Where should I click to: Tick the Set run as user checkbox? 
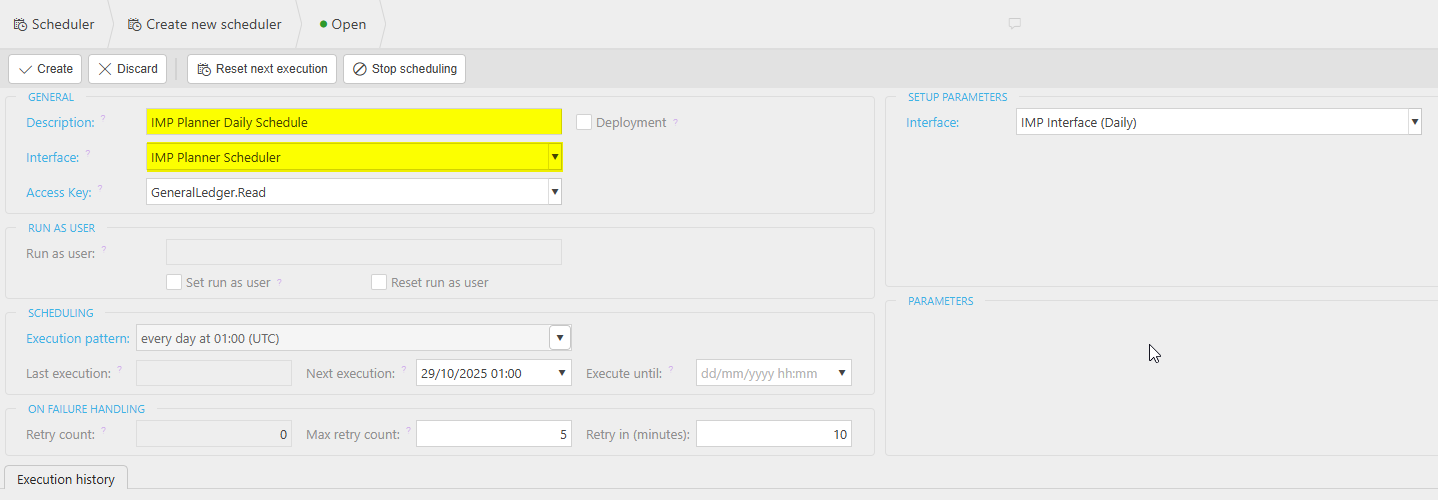point(174,282)
